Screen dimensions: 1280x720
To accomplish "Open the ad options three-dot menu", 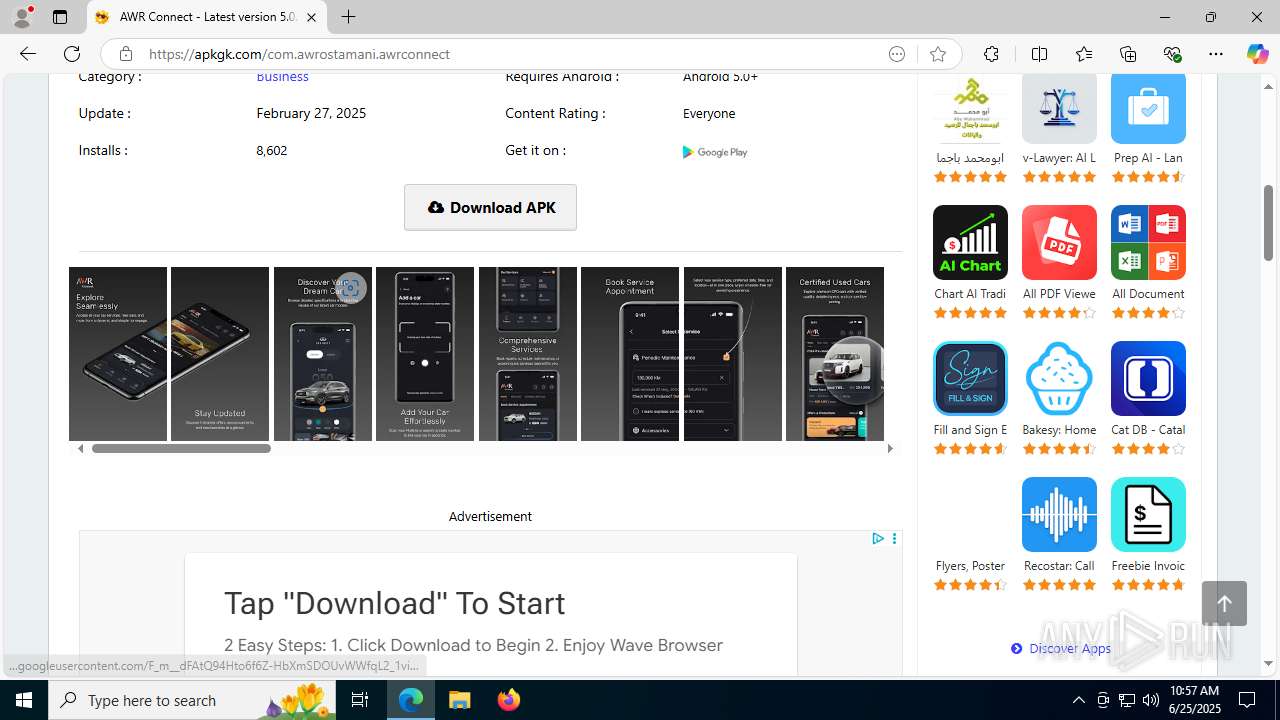I will tap(894, 538).
